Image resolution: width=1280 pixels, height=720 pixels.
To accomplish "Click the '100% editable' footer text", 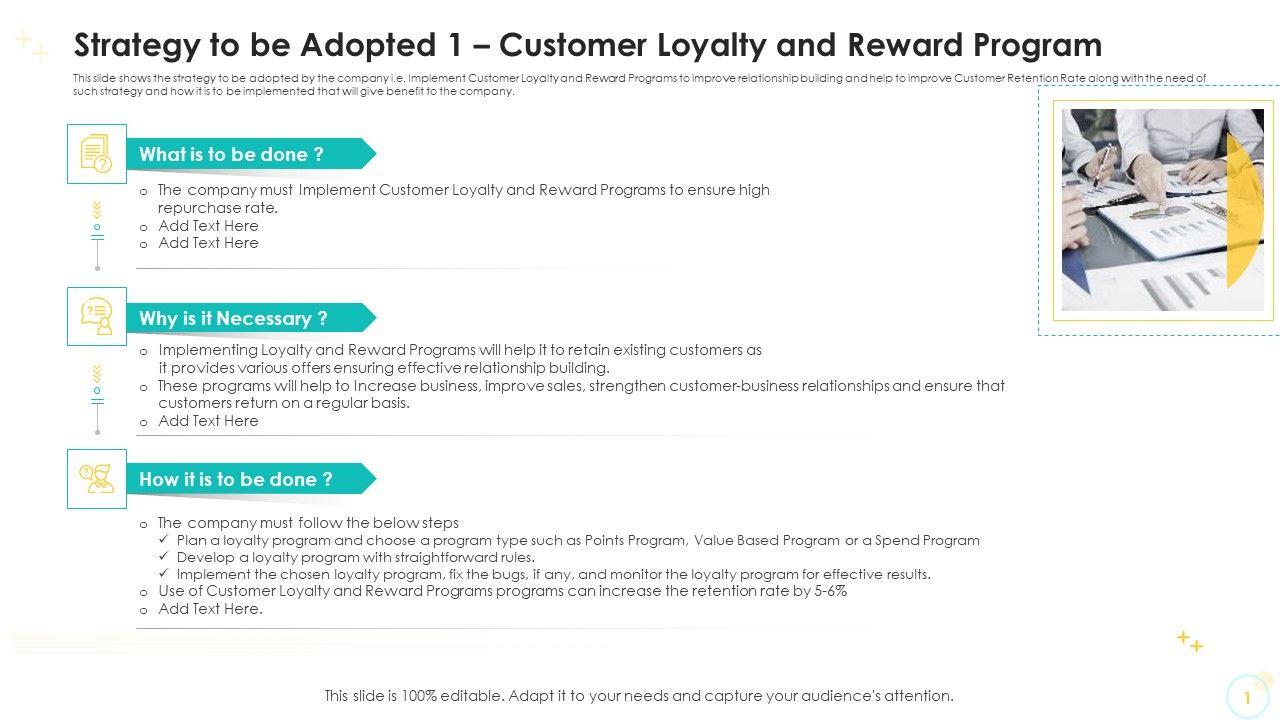I will coord(639,696).
